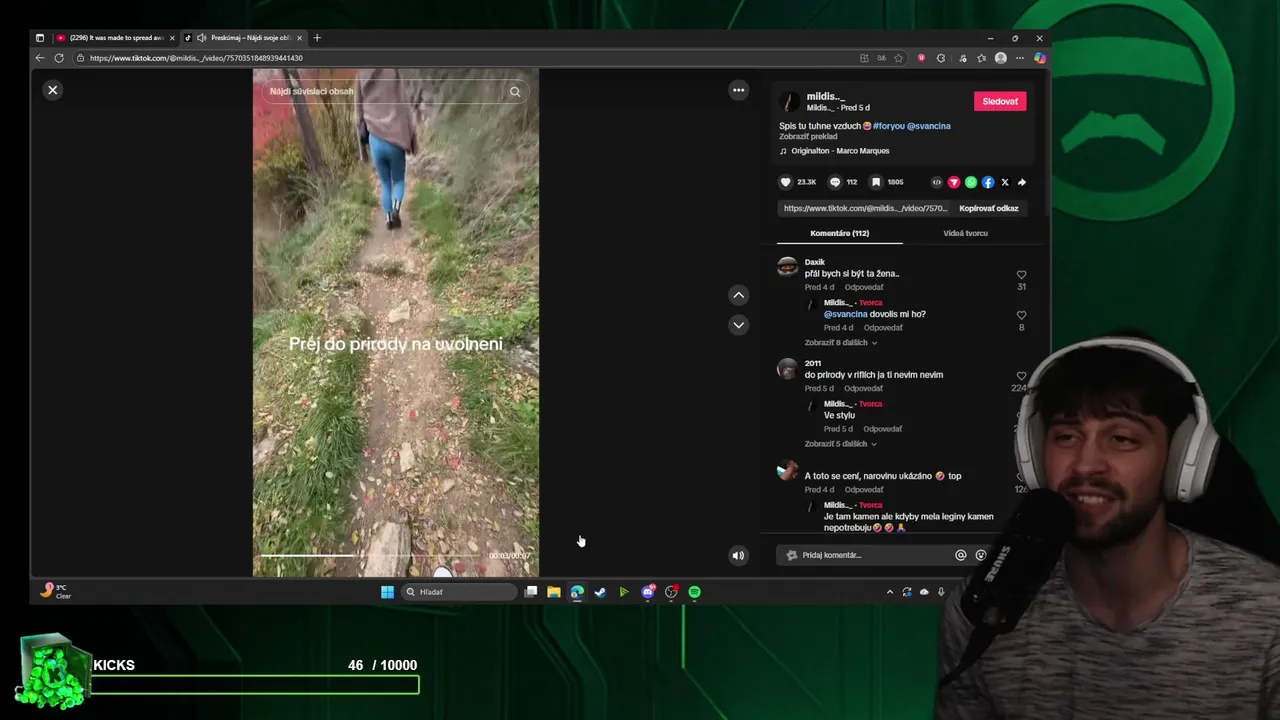Screen dimensions: 1280x720
Task: Select the TikTok 'Preskúmaj' browser tab
Action: [x=244, y=38]
